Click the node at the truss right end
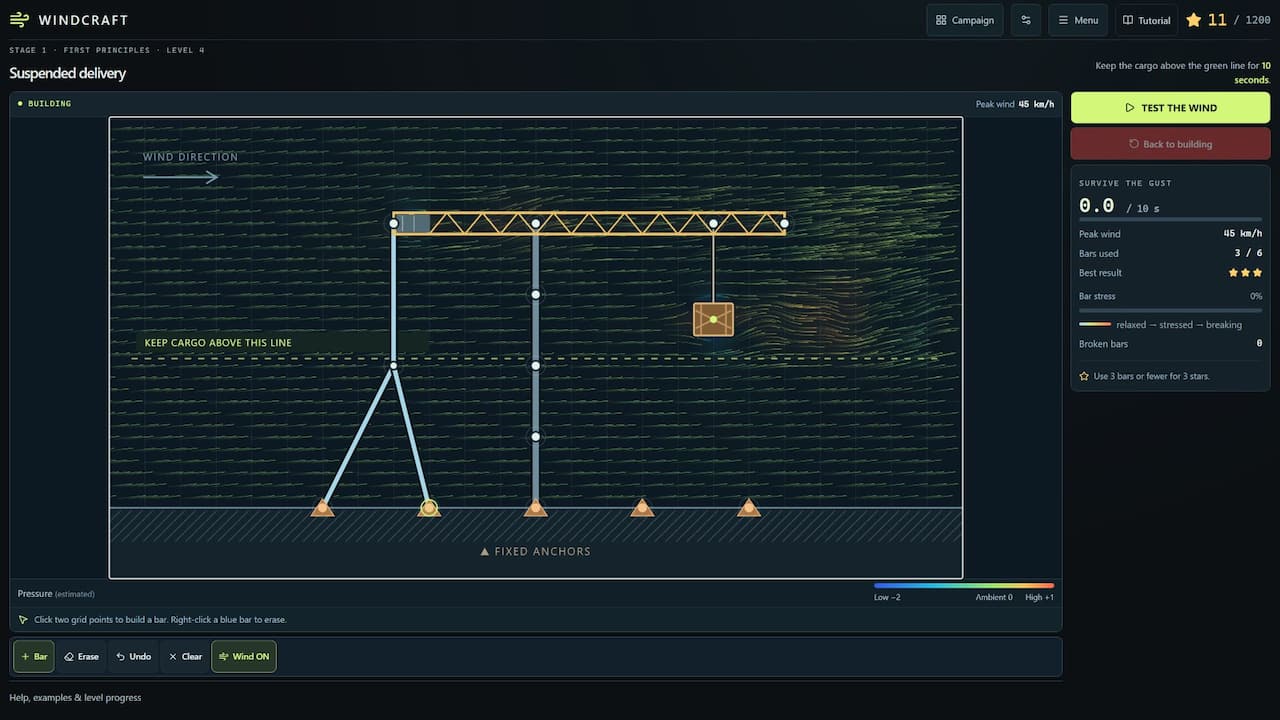 [784, 223]
